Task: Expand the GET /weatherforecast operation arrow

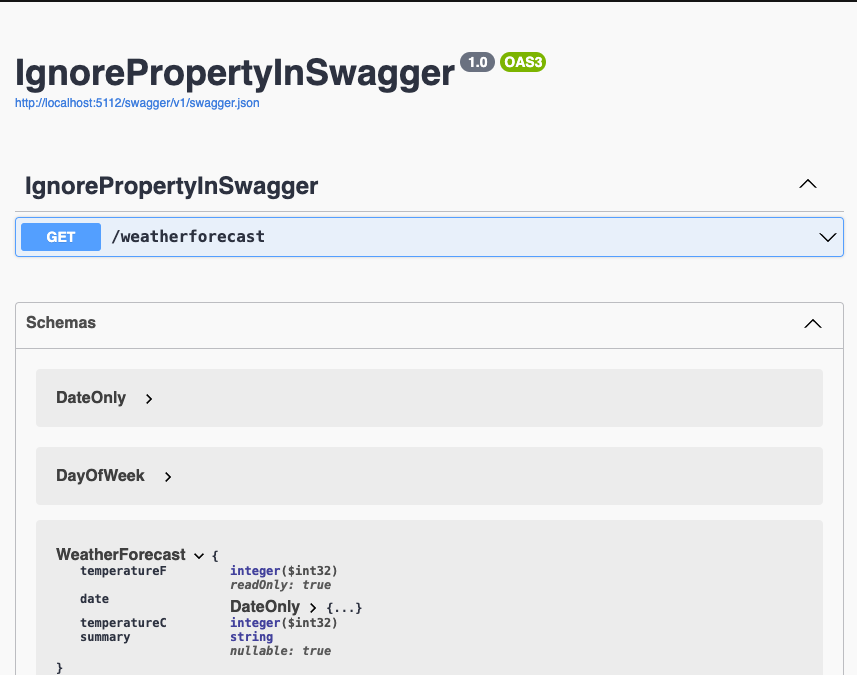Action: coord(827,238)
